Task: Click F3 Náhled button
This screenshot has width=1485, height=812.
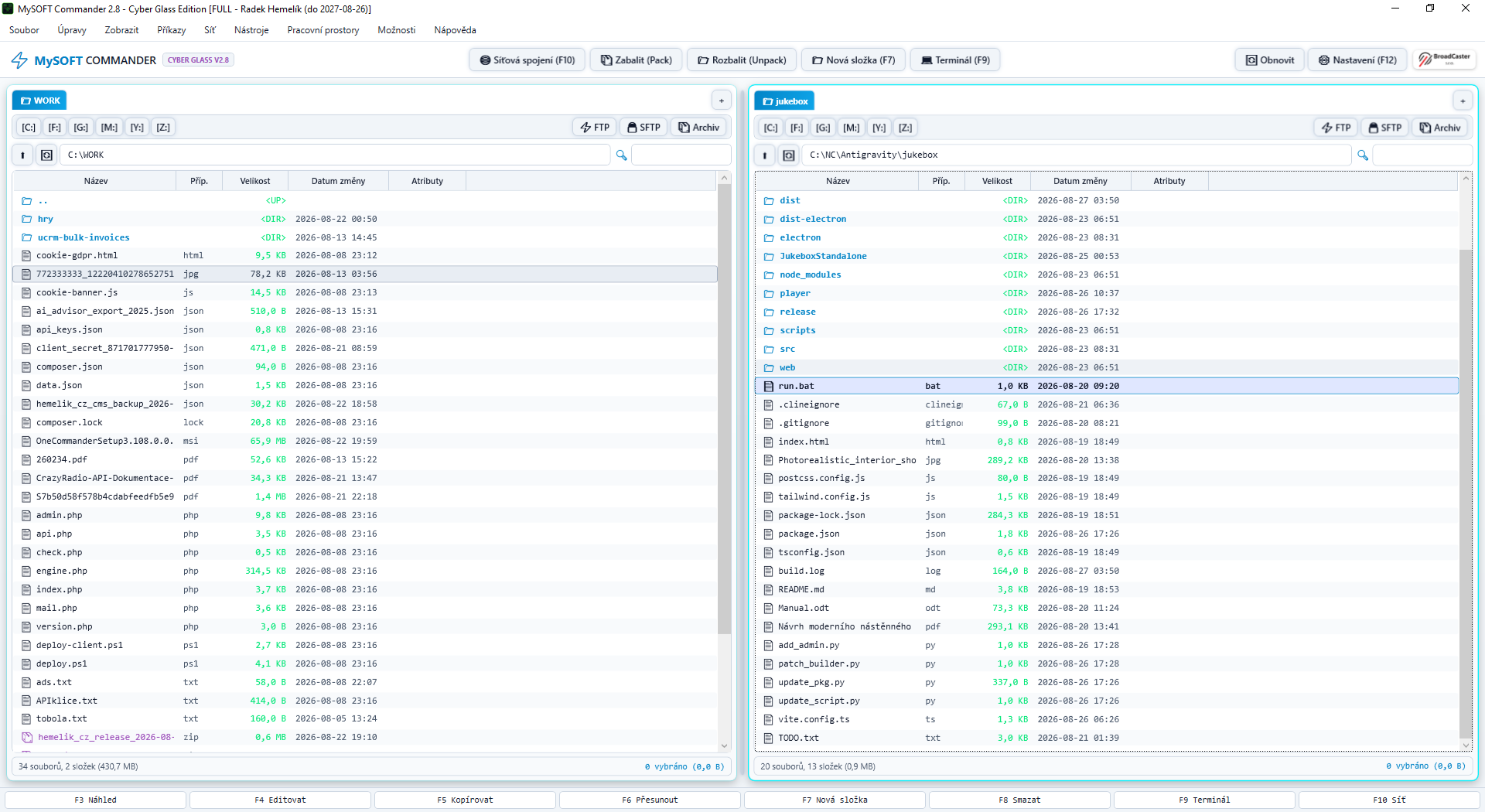Action: (x=95, y=800)
